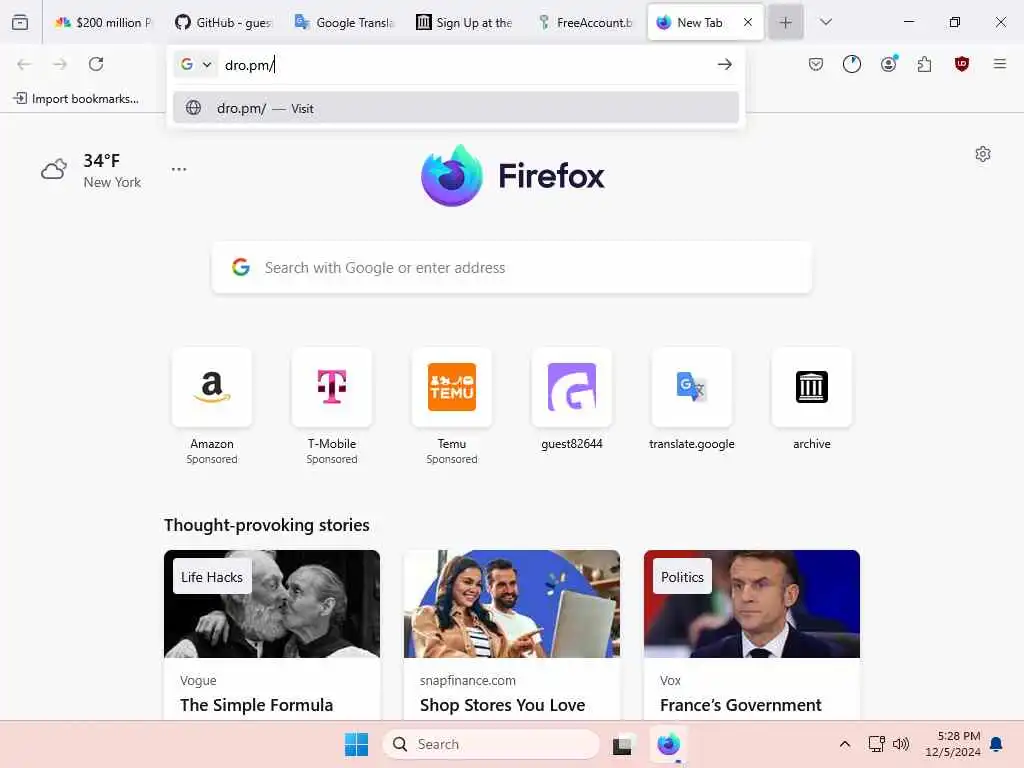This screenshot has height=768, width=1024.
Task: Switch to the Sign Up at the tab
Action: [x=464, y=22]
